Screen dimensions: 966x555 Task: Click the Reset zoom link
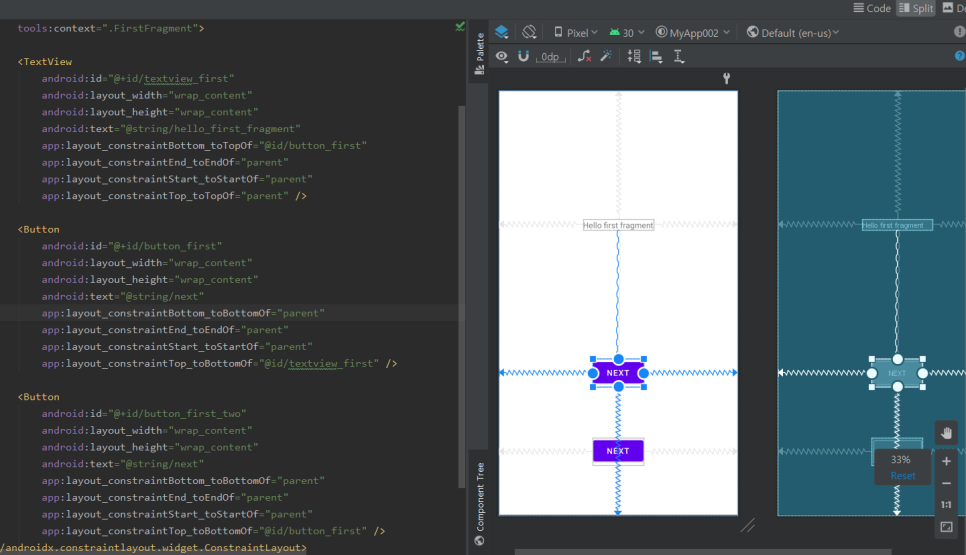(903, 476)
